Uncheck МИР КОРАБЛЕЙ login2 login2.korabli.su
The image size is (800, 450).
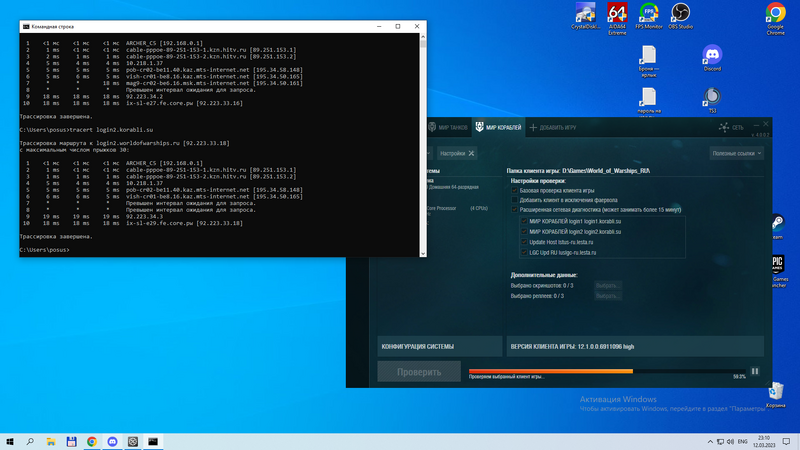tap(524, 232)
